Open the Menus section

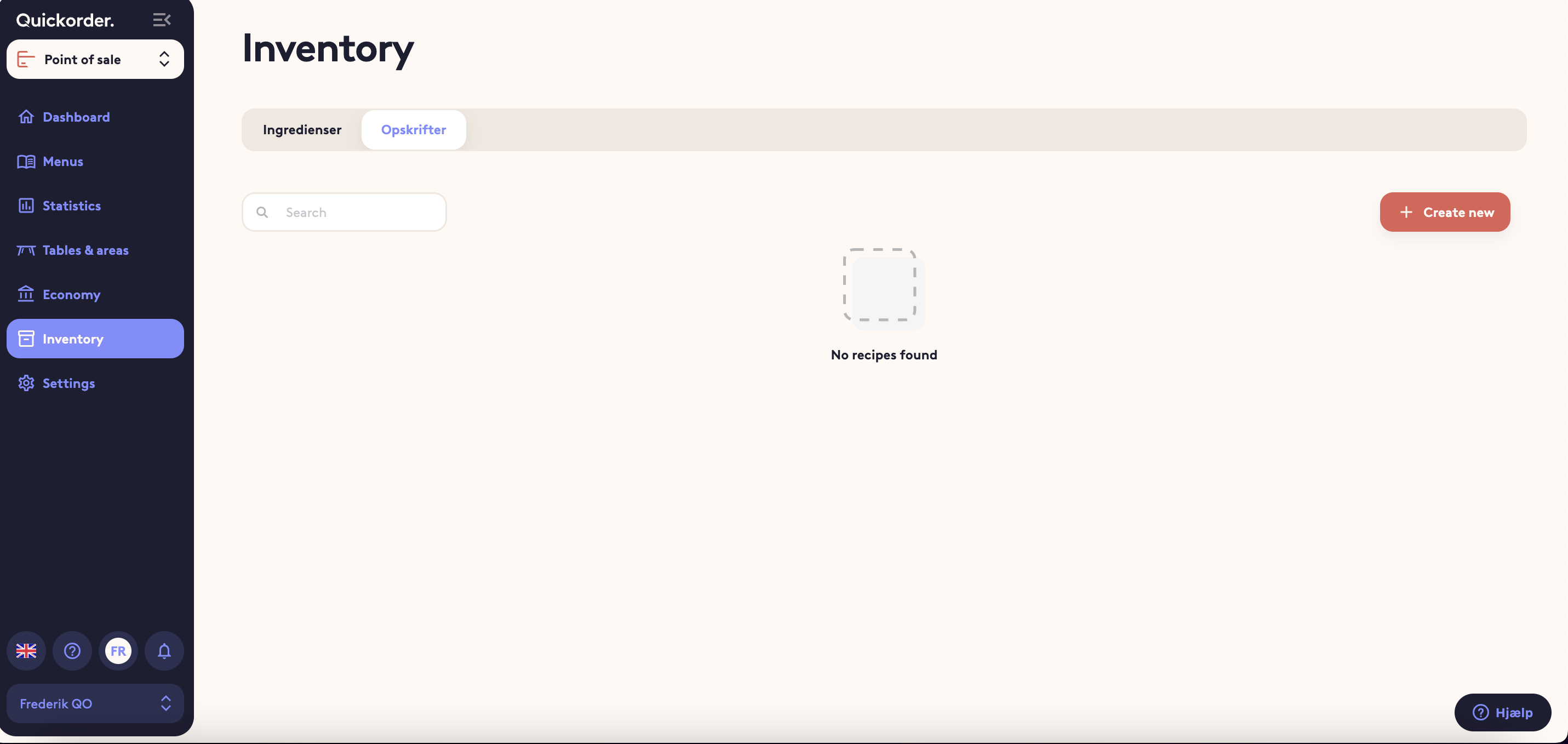click(x=95, y=161)
